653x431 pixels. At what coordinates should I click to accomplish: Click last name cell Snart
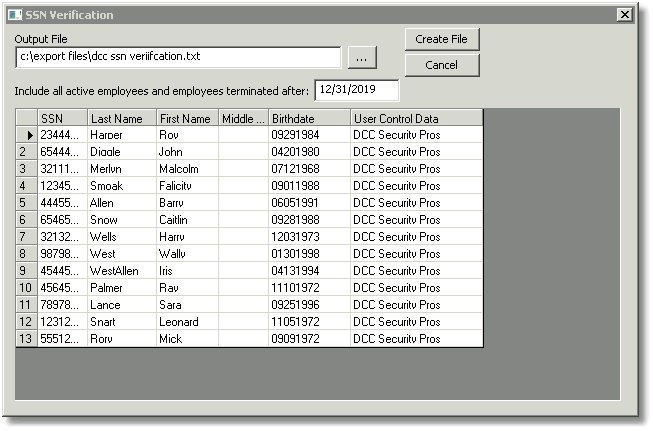click(122, 322)
